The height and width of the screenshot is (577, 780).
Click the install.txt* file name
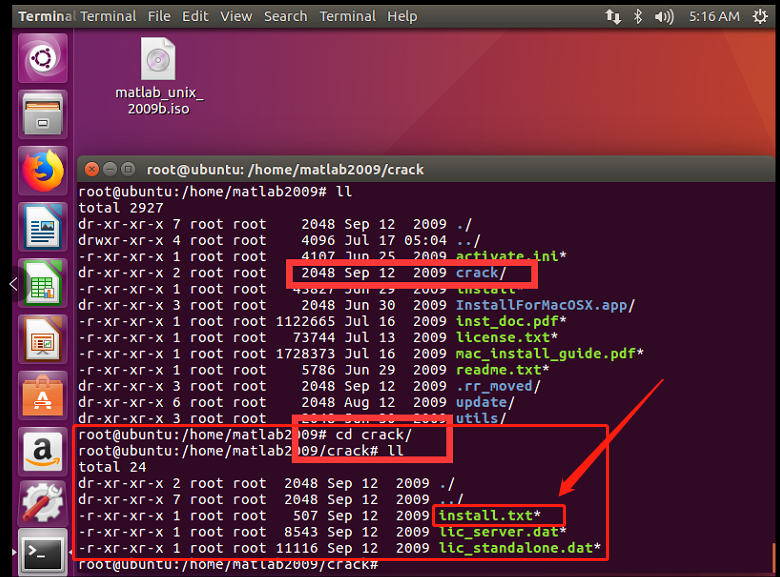[x=489, y=515]
